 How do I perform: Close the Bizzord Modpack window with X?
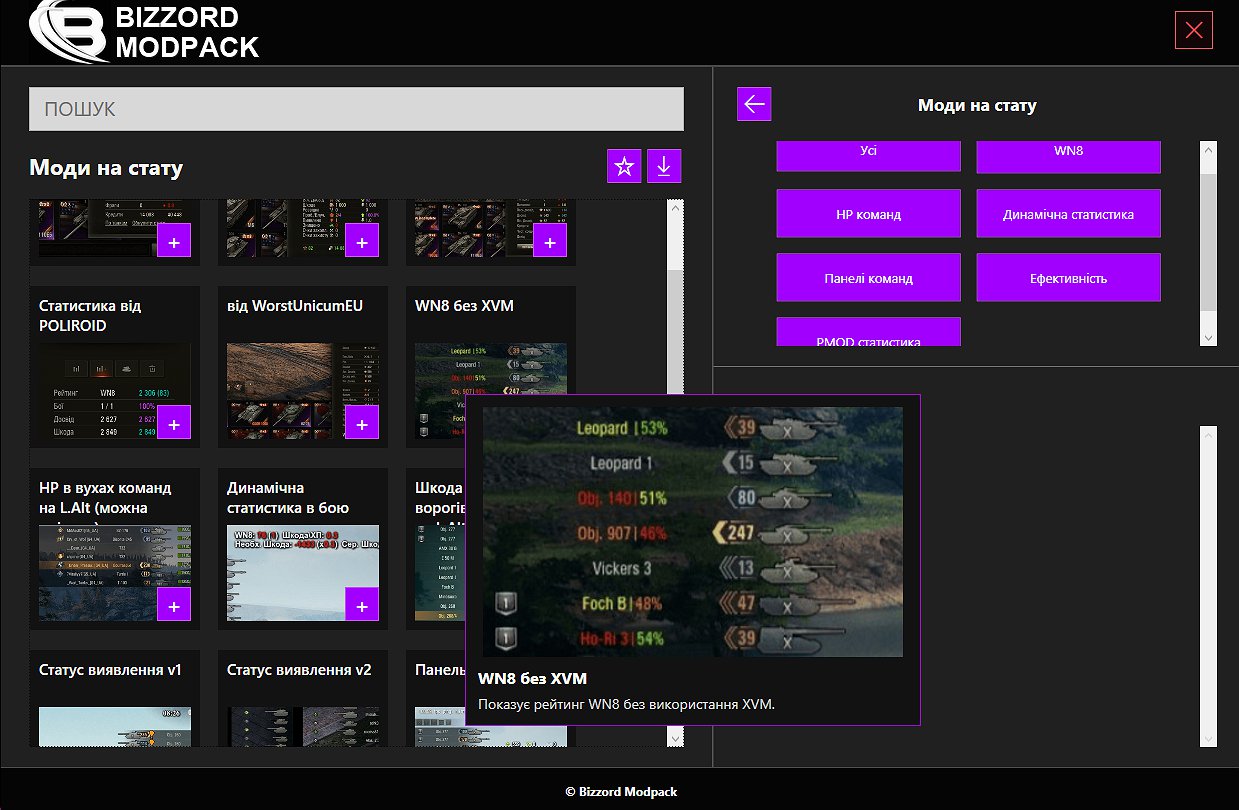[x=1194, y=30]
